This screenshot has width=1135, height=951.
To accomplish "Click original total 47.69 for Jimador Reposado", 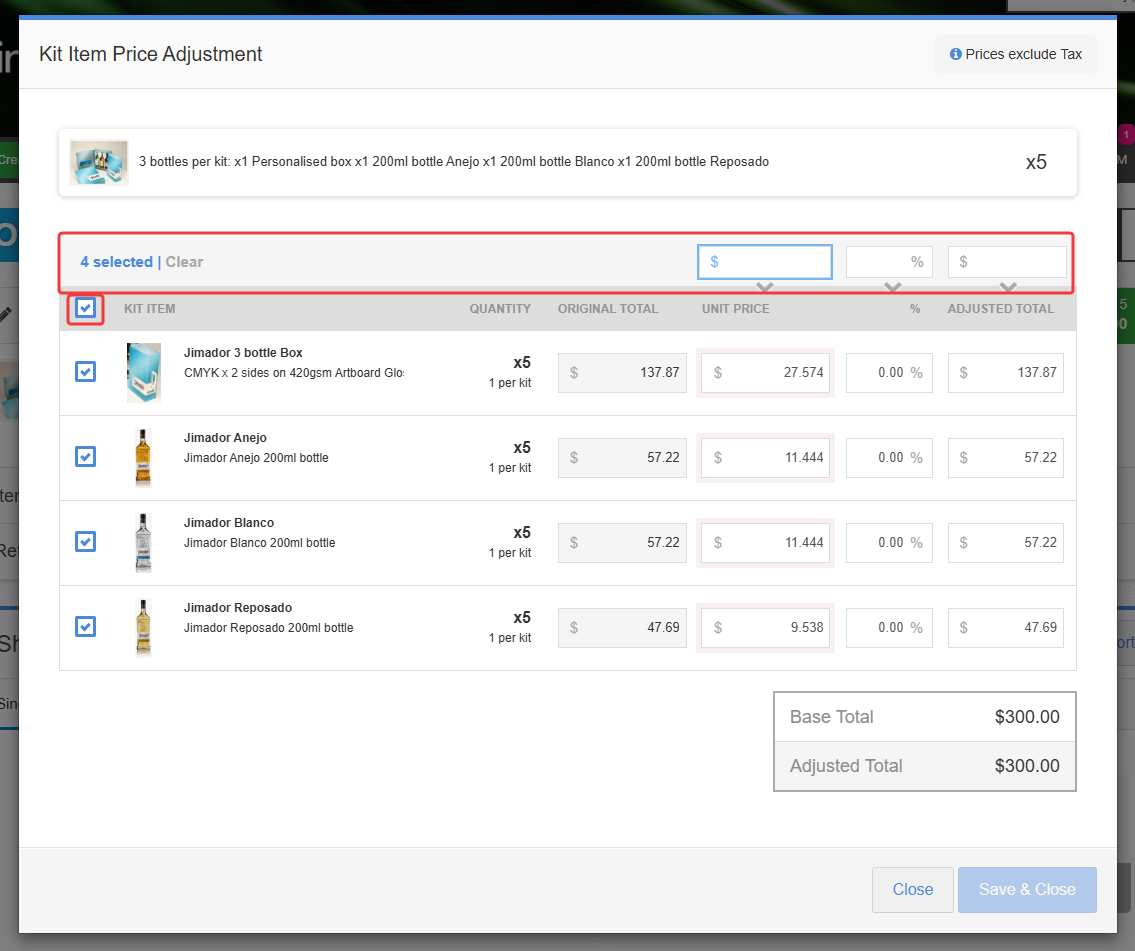I will (x=623, y=627).
